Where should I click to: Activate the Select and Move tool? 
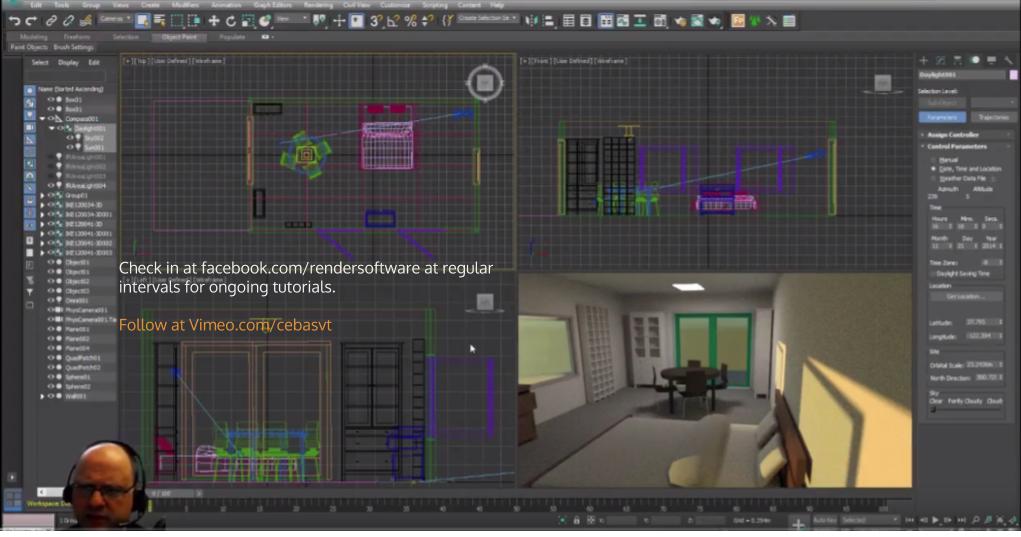tap(214, 20)
